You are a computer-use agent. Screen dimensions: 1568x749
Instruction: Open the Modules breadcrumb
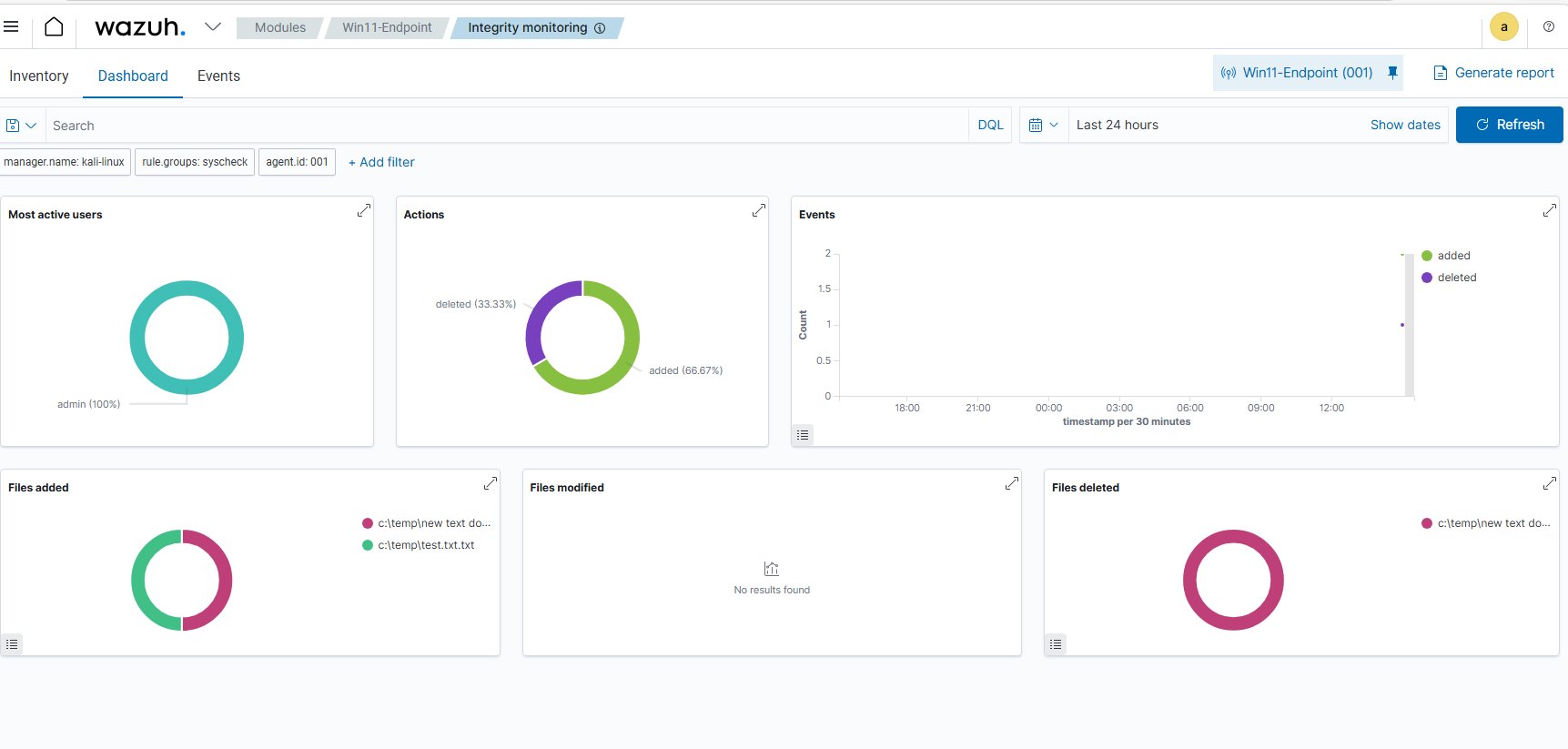coord(279,28)
